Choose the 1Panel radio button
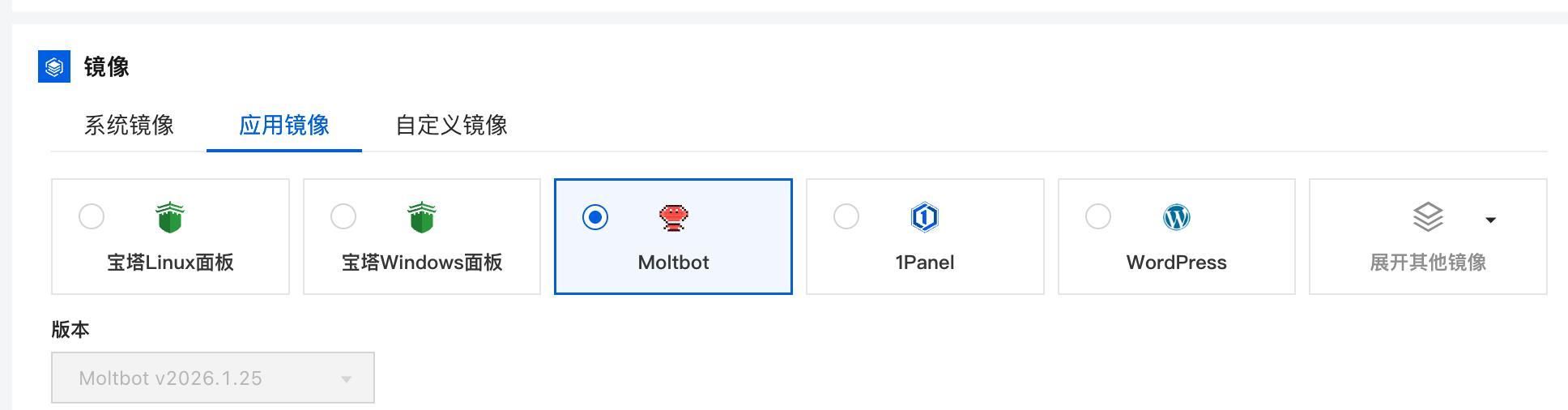This screenshot has width=1568, height=410. click(846, 217)
